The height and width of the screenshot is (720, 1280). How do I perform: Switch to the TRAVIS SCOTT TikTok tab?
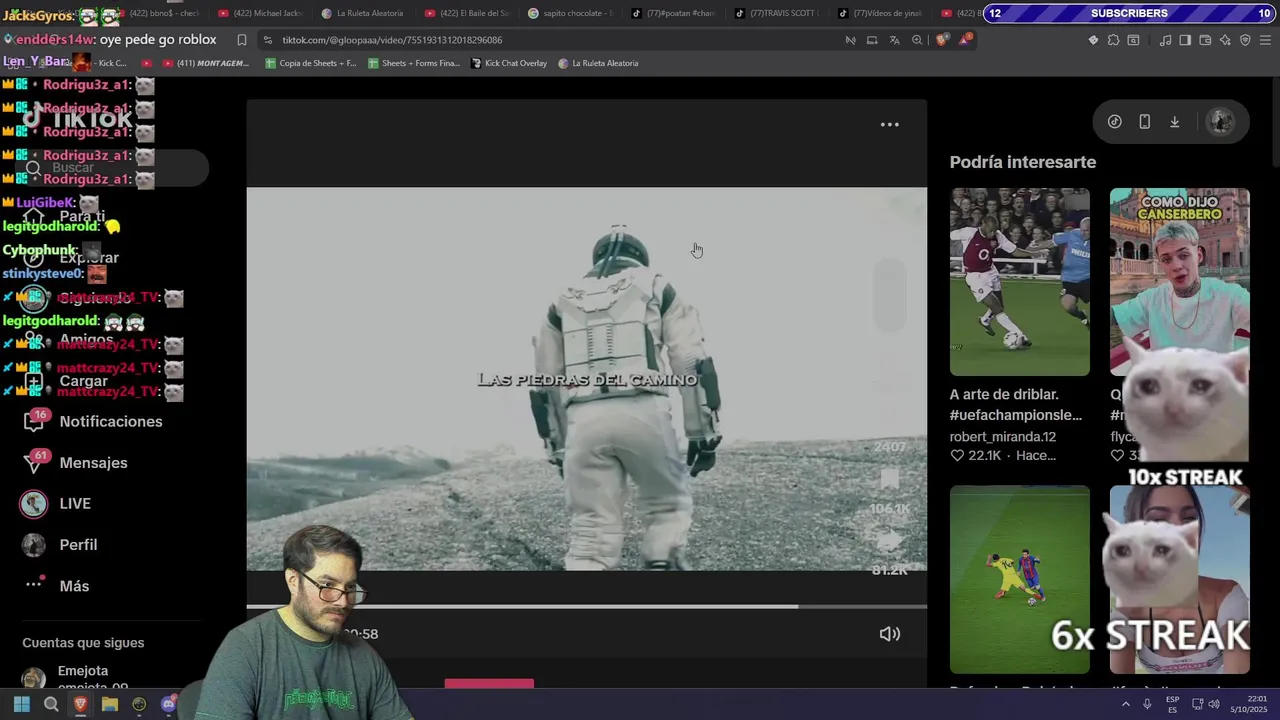coord(777,13)
